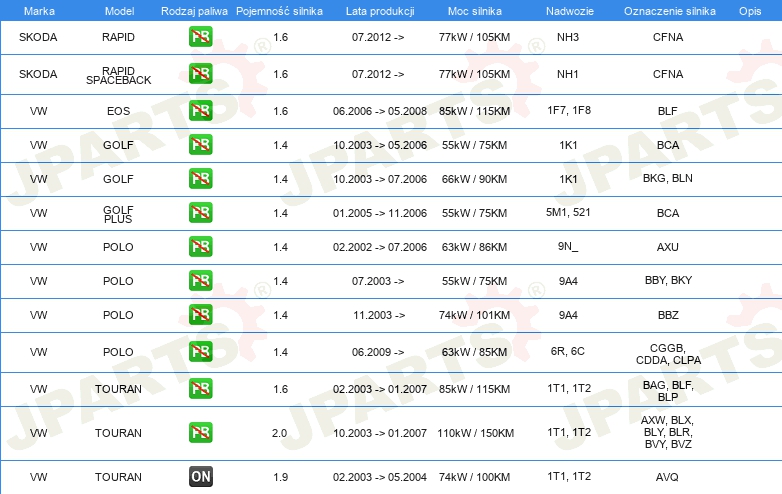Click the petrol icon in RAPID SPACEBACK row

200,74
